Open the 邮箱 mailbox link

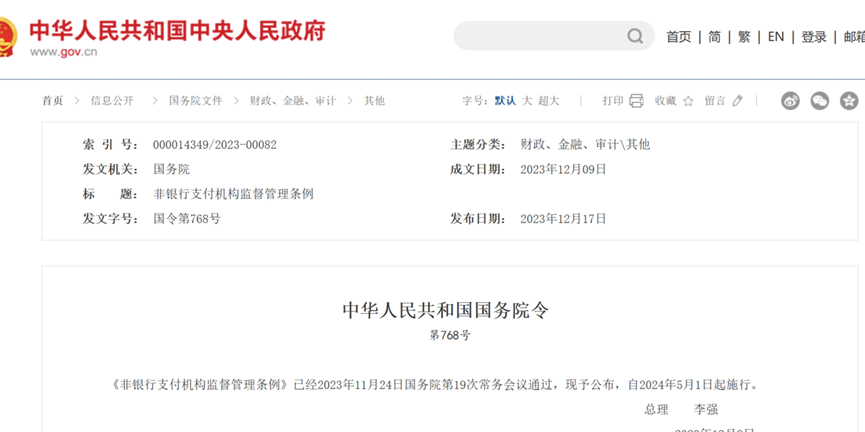854,37
